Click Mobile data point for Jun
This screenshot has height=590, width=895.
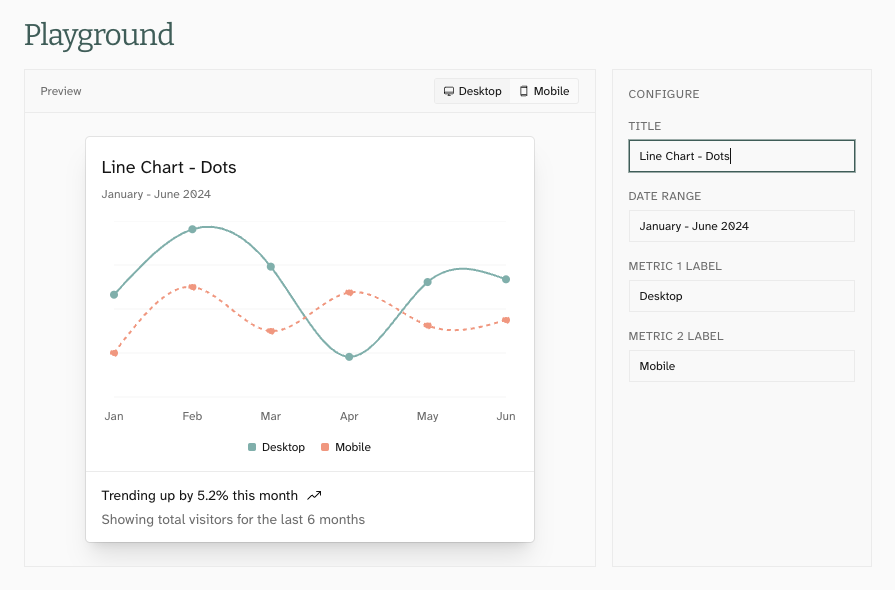[x=506, y=320]
